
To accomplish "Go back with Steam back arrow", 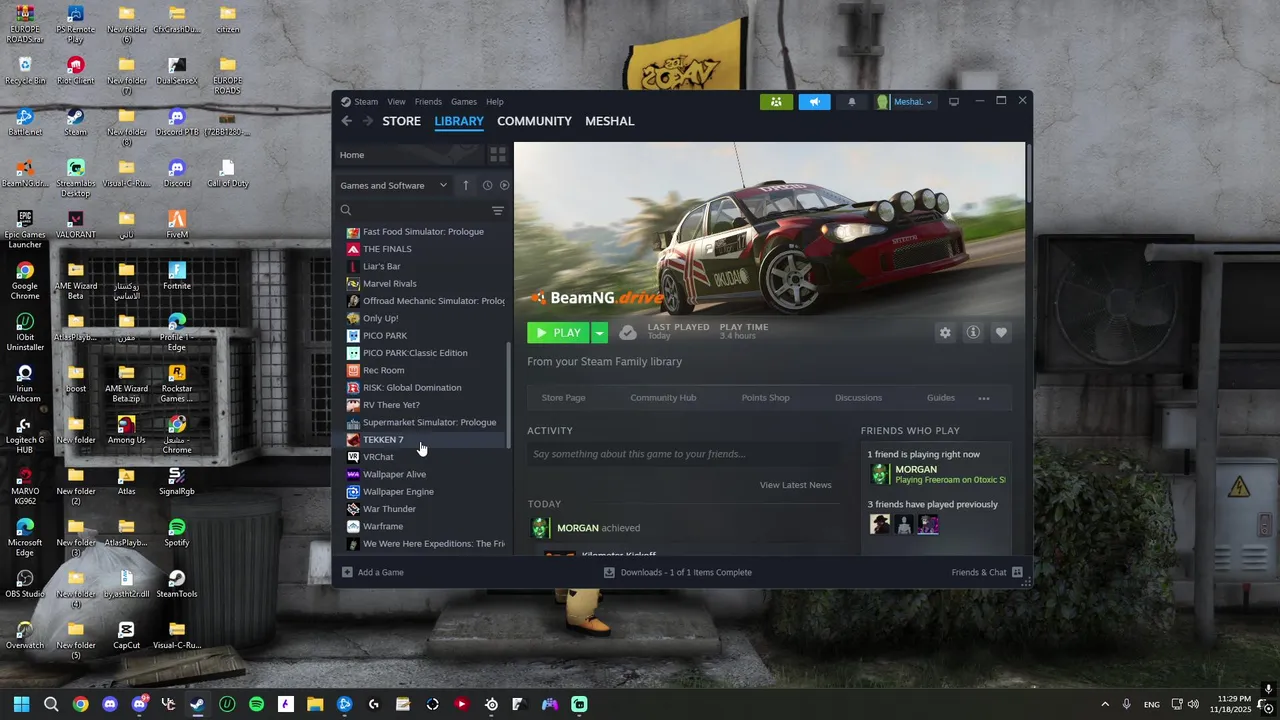I will pos(346,121).
